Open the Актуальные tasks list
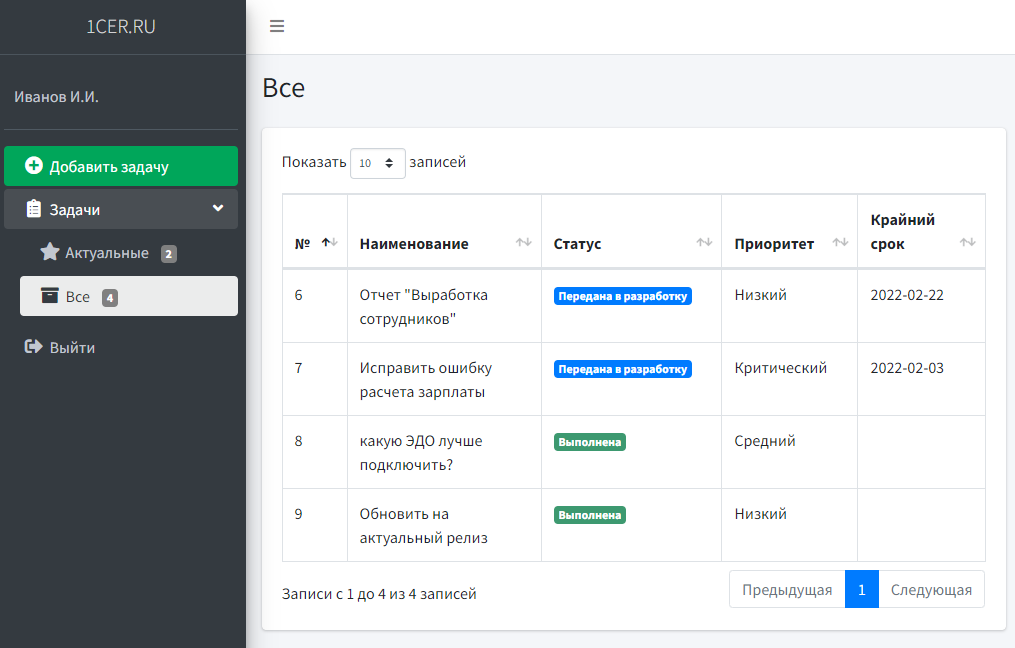The height and width of the screenshot is (648, 1015). click(107, 253)
